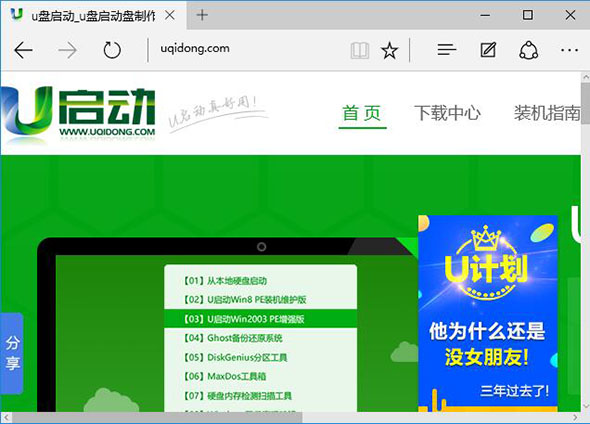
Task: Select highlighted 【03】U启动Win2003 PE增强版 entry
Action: (x=260, y=319)
